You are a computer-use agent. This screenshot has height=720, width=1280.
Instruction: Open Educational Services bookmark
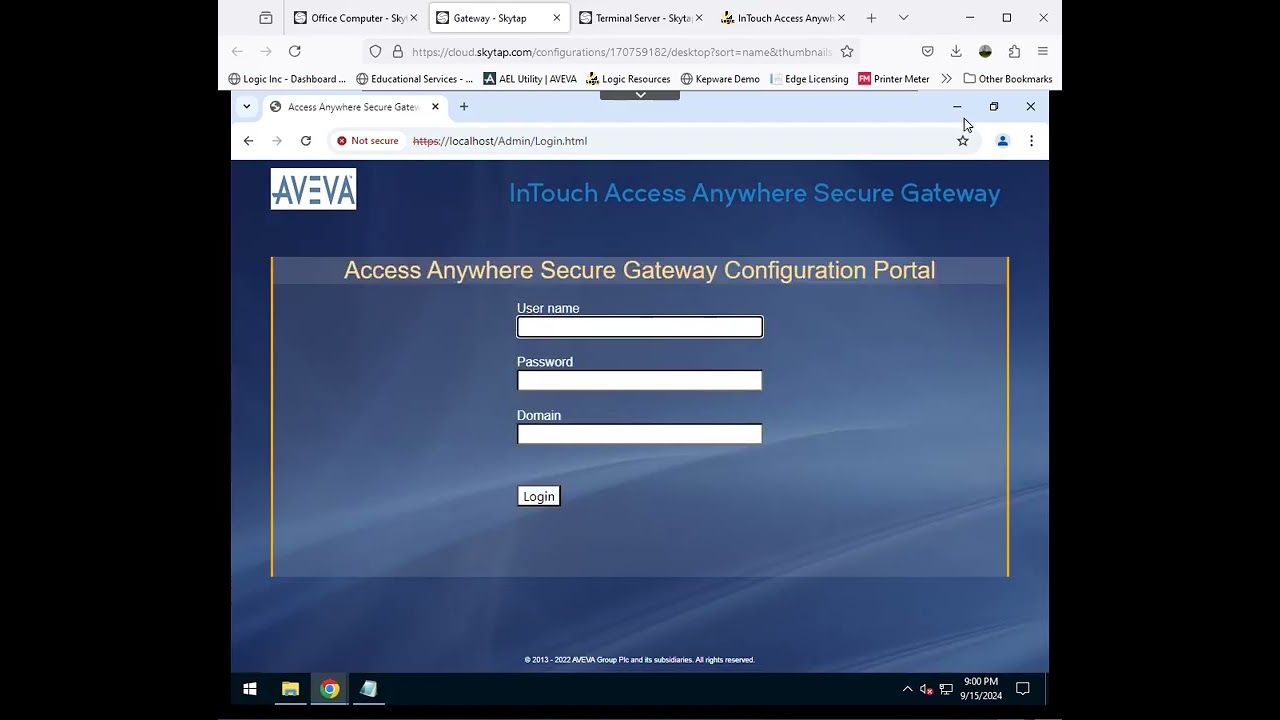415,79
